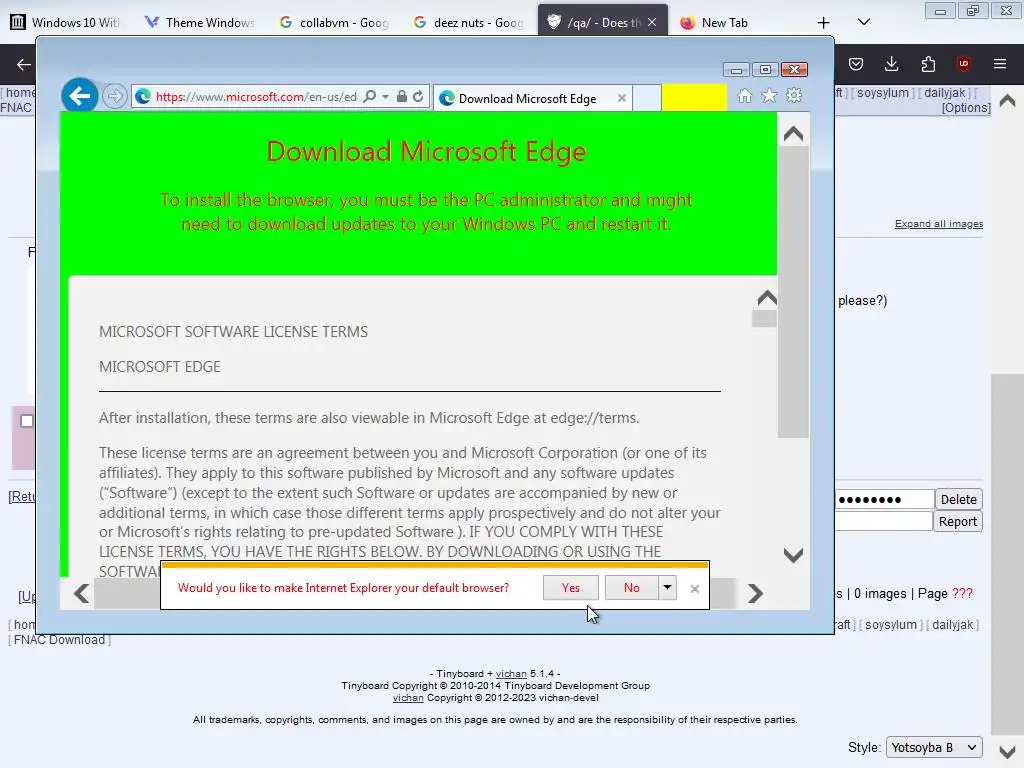Click Yes to make IE default browser
Screen dimensions: 1024x768
571,588
